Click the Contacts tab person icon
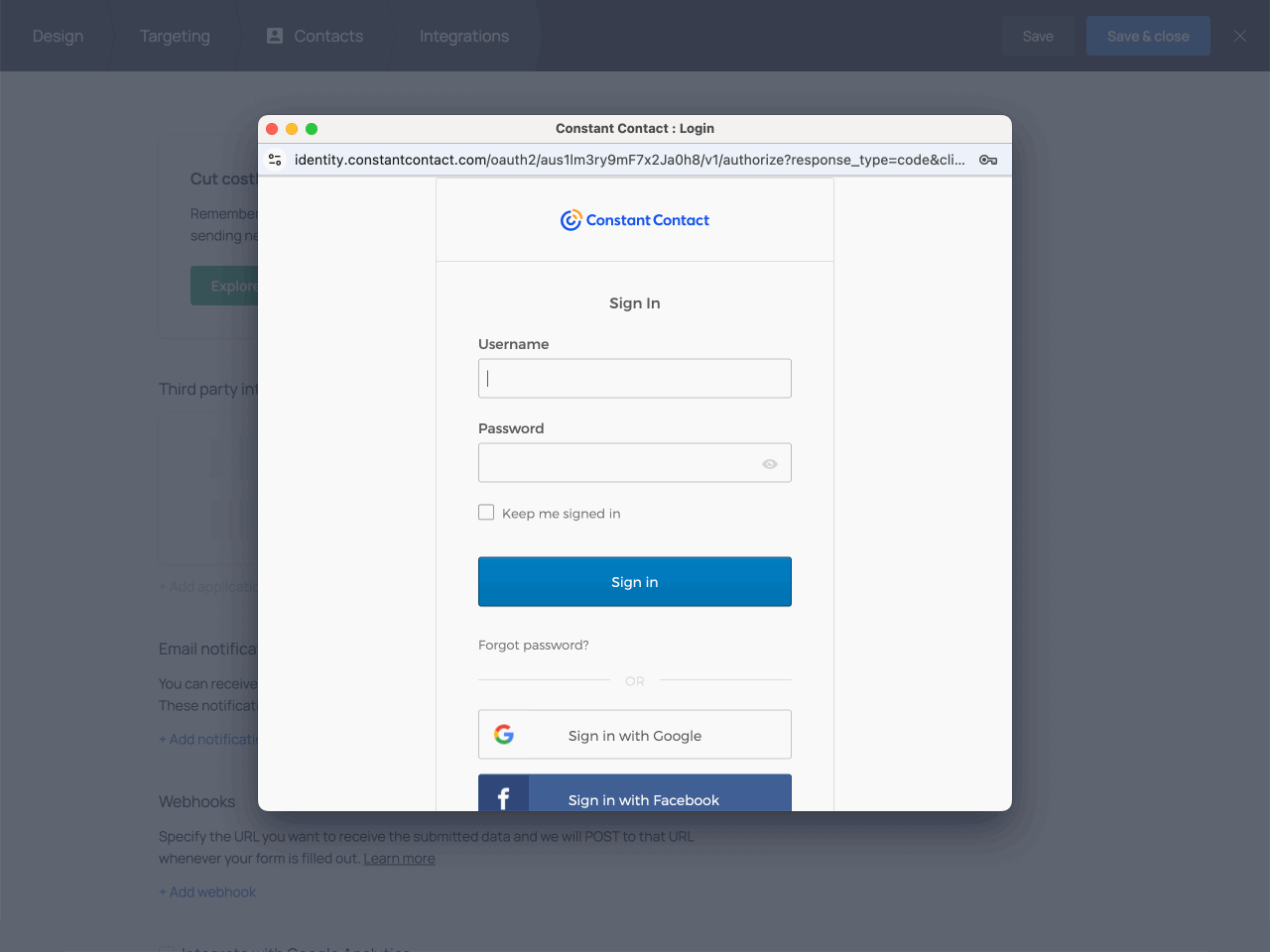1270x952 pixels. point(275,36)
